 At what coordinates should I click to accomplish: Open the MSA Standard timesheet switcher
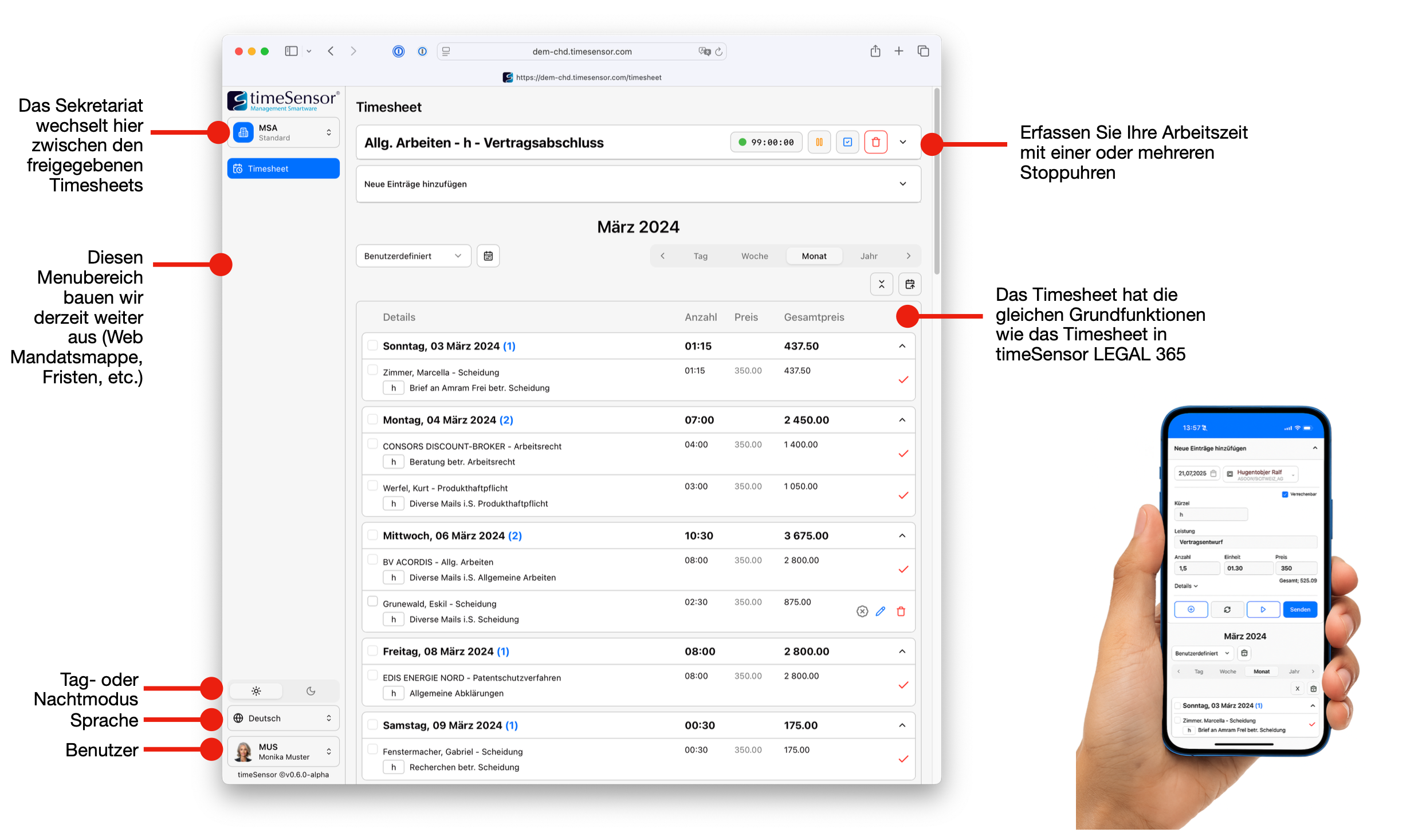pyautogui.click(x=284, y=132)
